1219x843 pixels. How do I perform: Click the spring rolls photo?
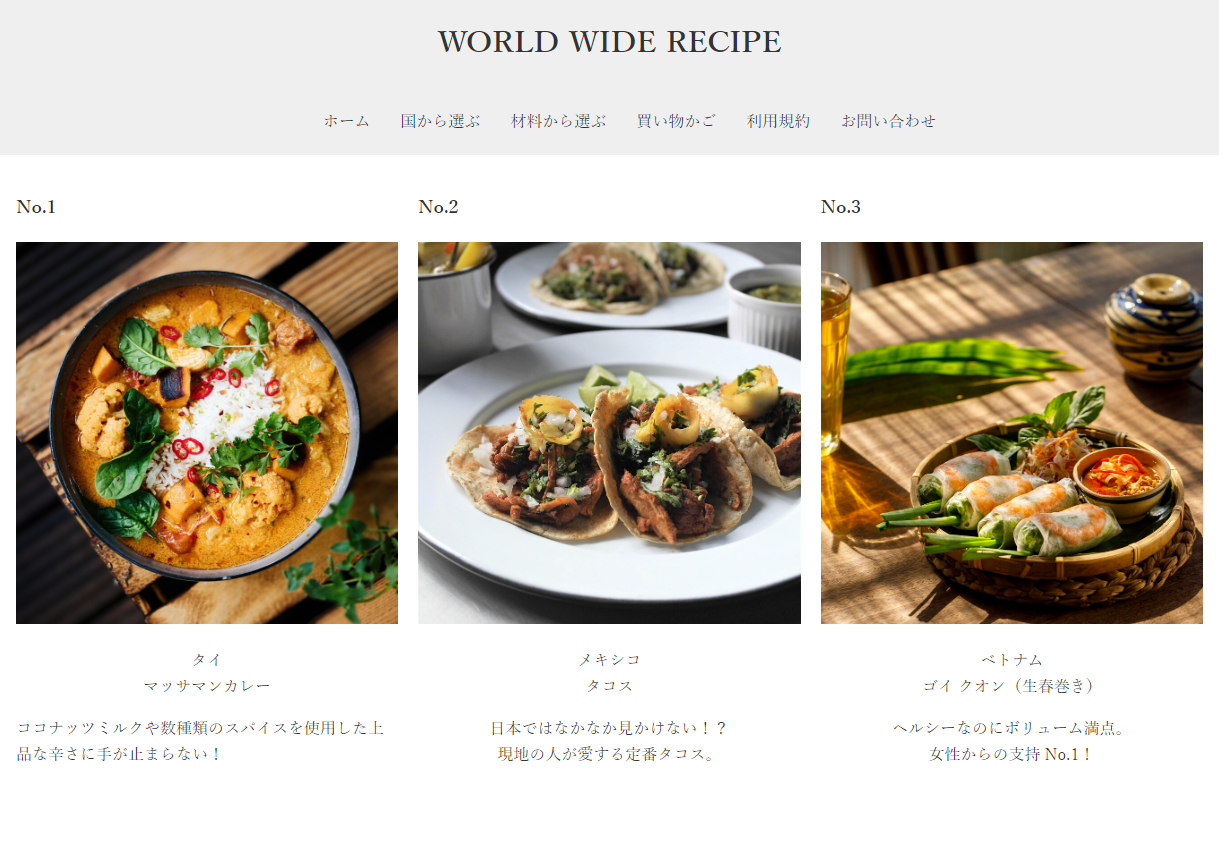point(1012,433)
